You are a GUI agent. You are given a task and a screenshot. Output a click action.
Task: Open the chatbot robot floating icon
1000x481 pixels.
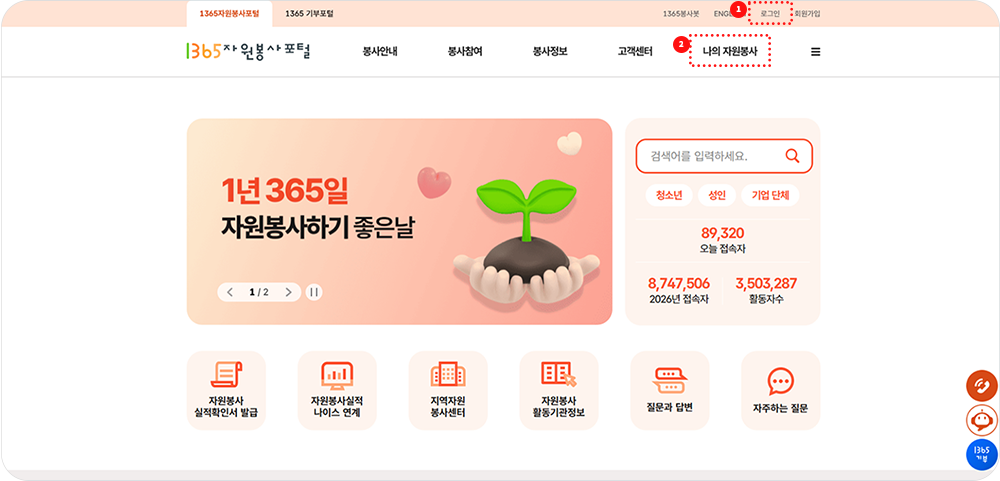coord(982,420)
